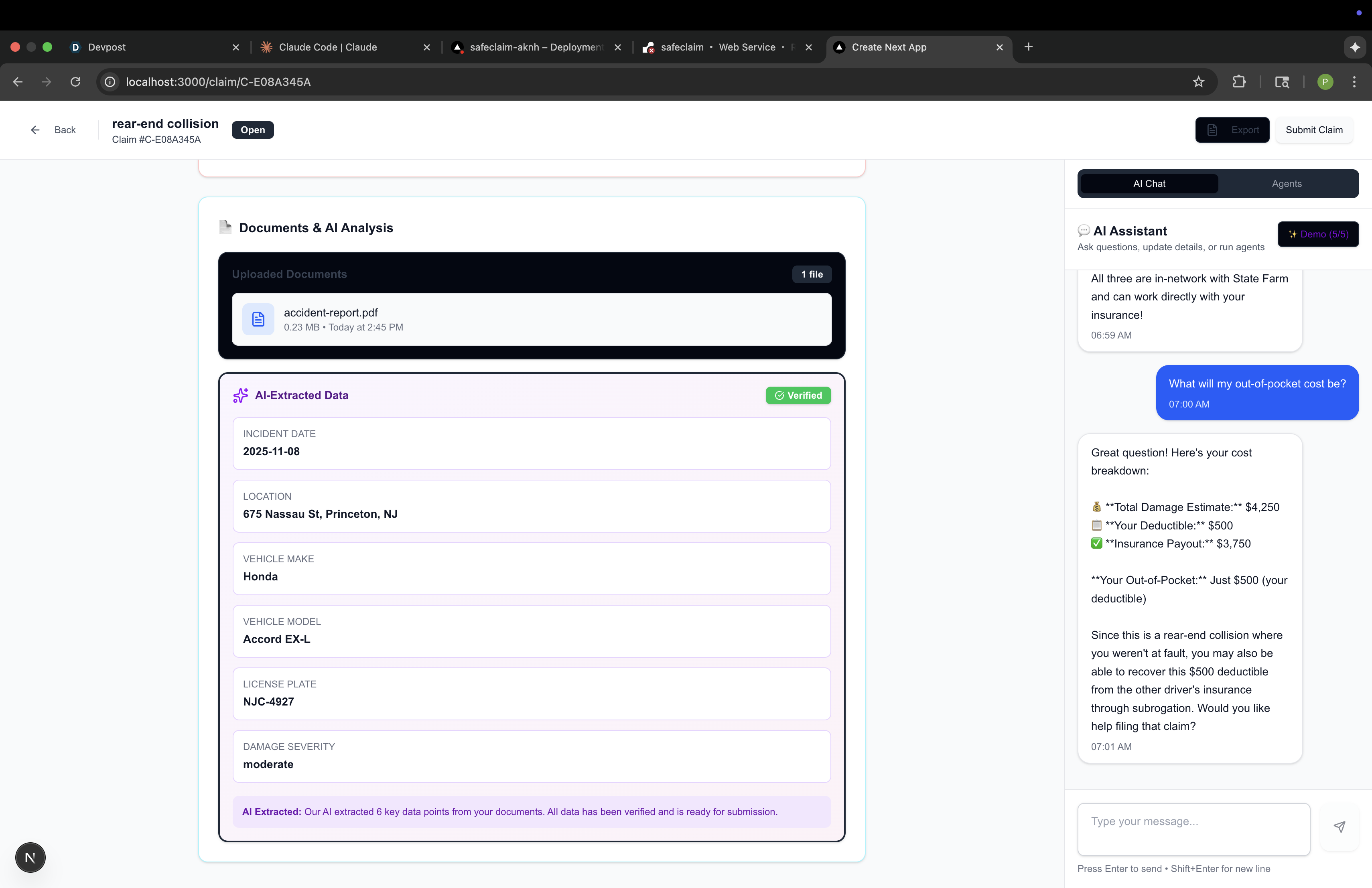Focus the Type your message input field
Image resolution: width=1372 pixels, height=888 pixels.
tap(1193, 829)
